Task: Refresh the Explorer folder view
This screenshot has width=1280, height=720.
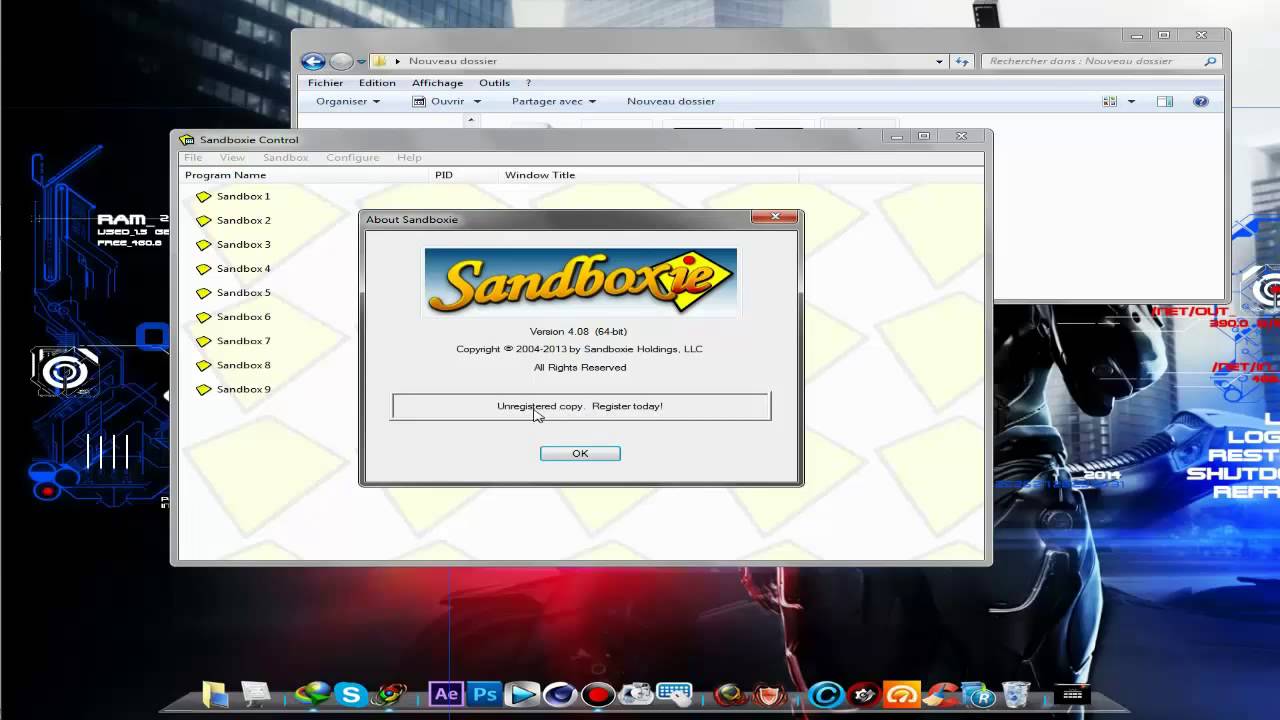Action: click(962, 61)
